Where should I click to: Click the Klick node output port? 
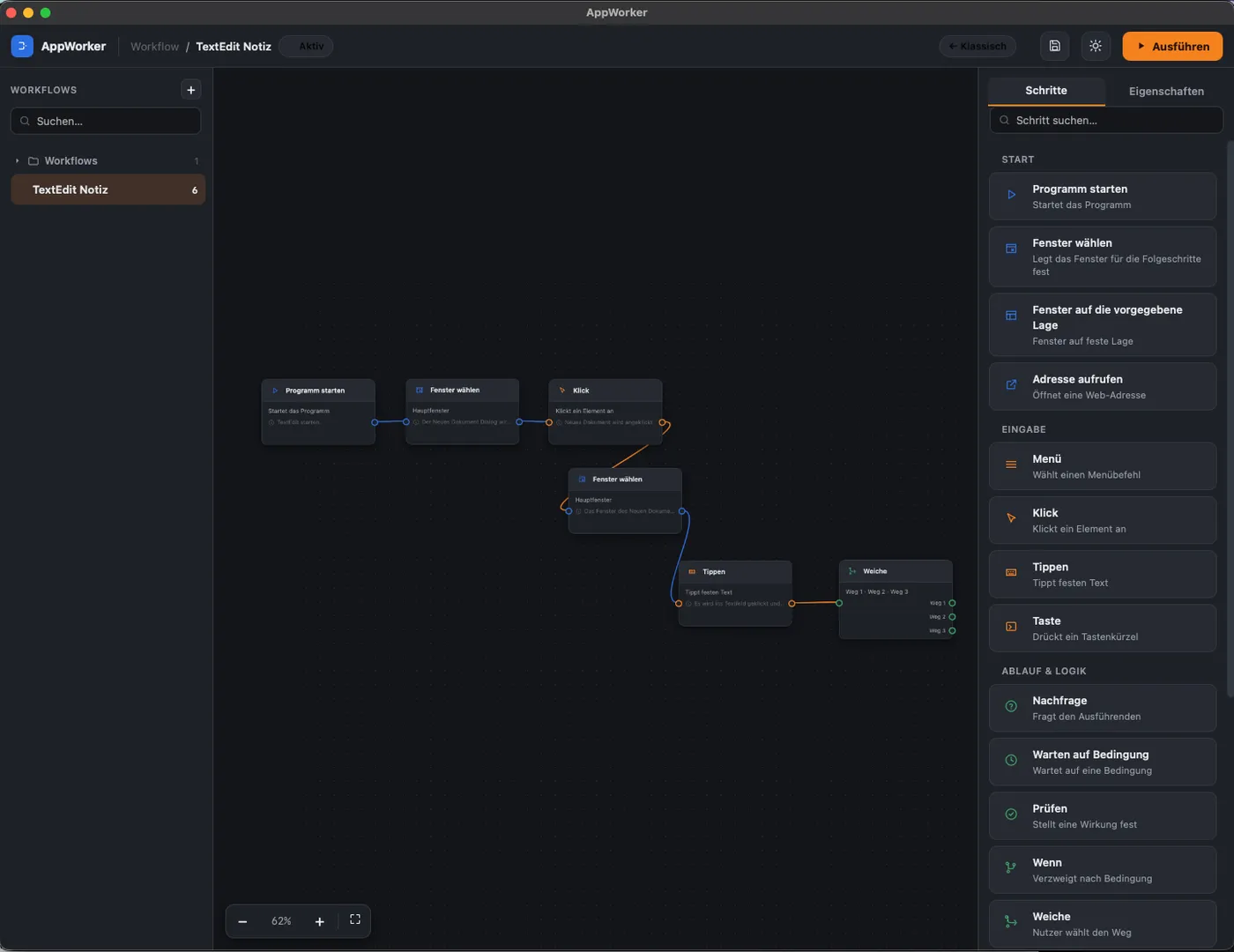[x=662, y=422]
